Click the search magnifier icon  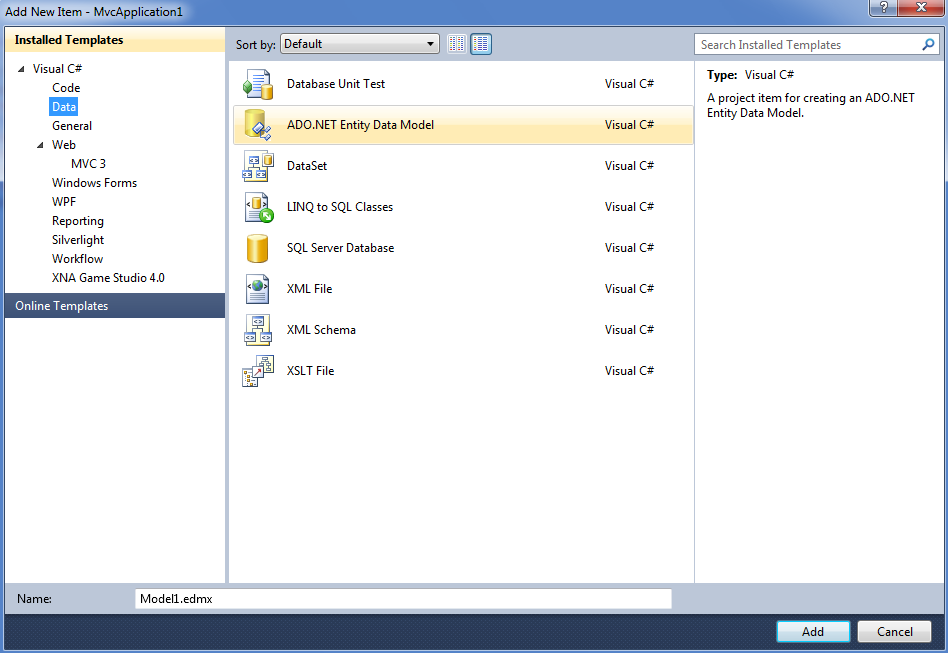coord(928,44)
